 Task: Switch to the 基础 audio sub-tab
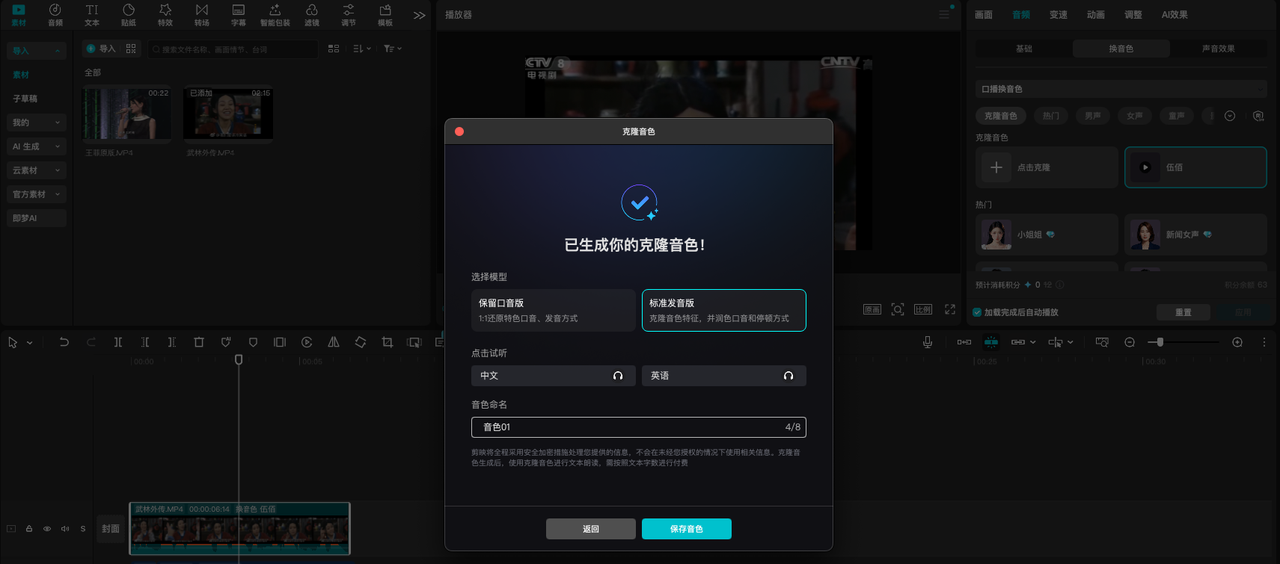[x=1024, y=48]
